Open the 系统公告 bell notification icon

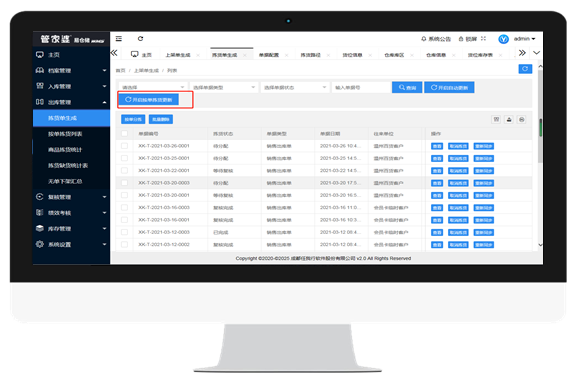pyautogui.click(x=424, y=39)
